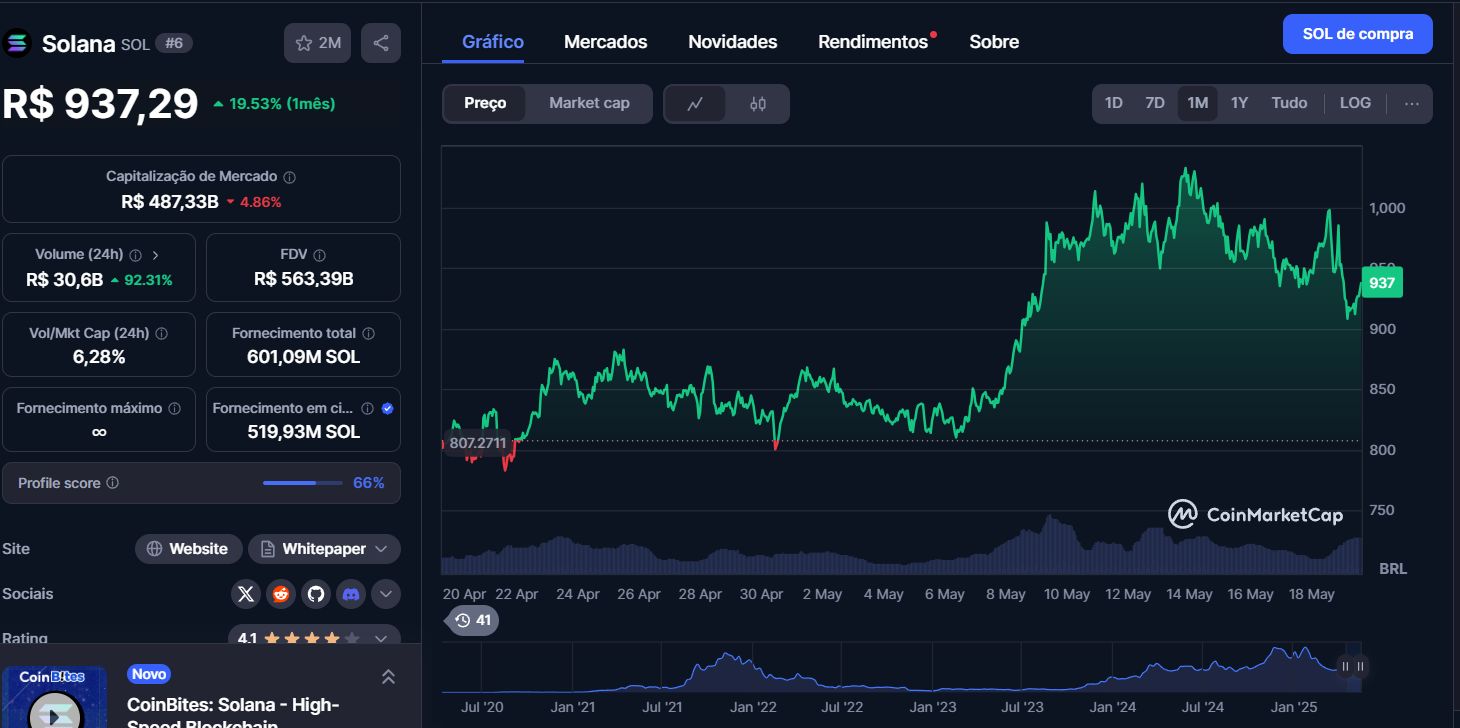Open Solana's Reddit social link

pos(281,594)
